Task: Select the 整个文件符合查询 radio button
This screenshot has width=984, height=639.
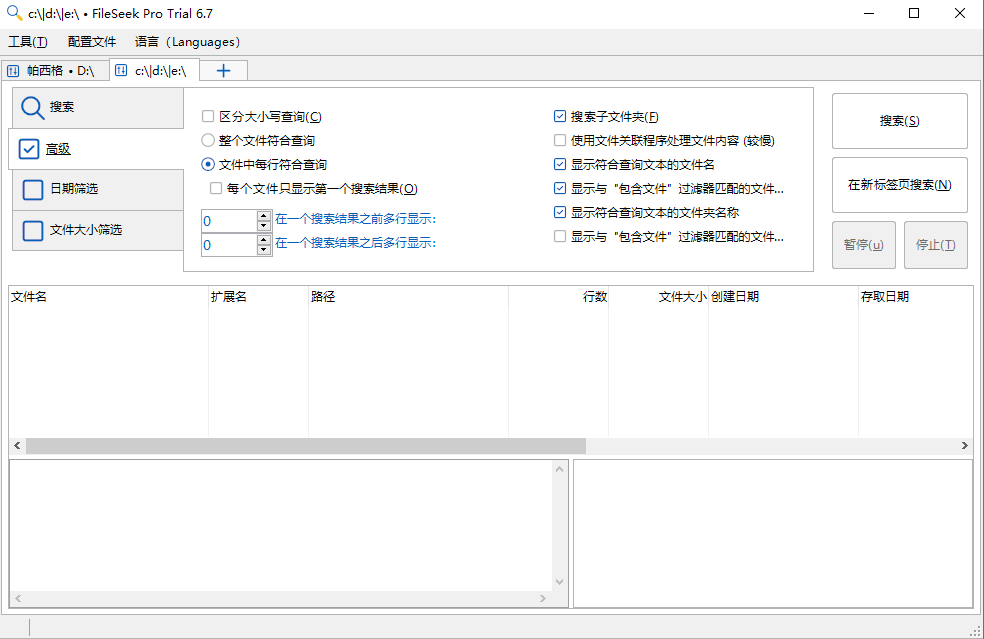Action: click(x=208, y=140)
